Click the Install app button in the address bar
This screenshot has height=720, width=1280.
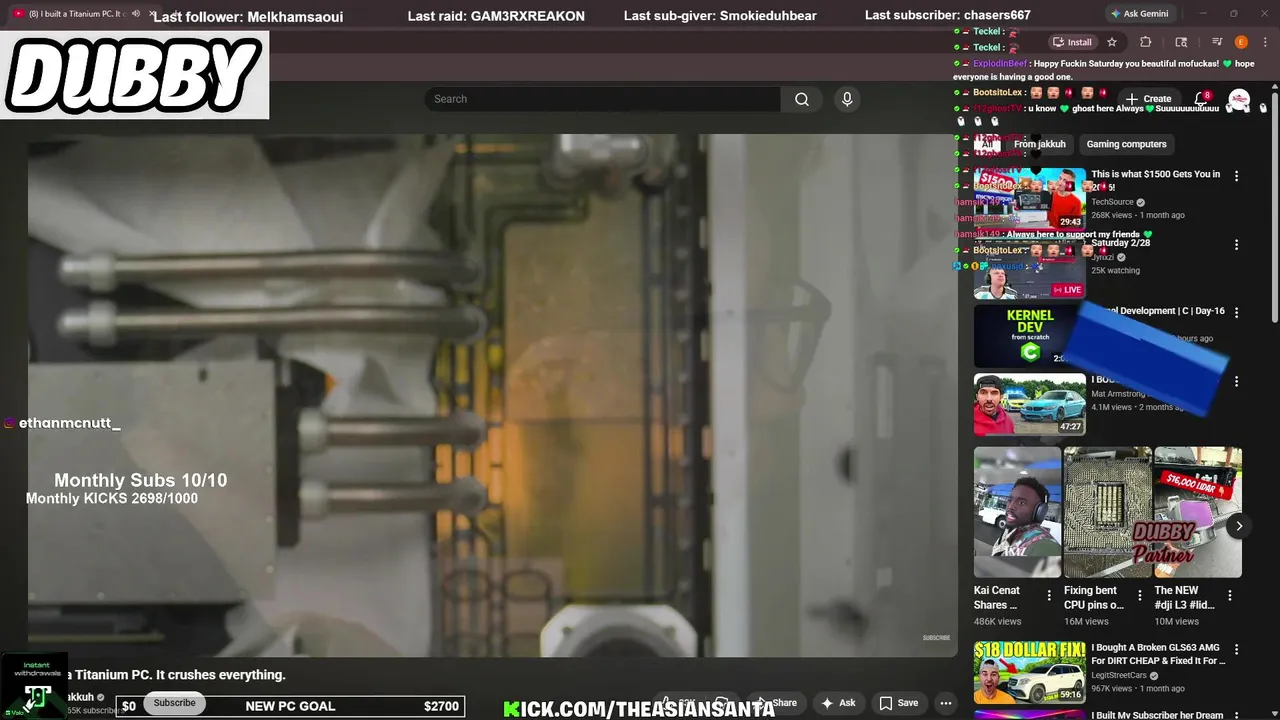click(x=1072, y=42)
